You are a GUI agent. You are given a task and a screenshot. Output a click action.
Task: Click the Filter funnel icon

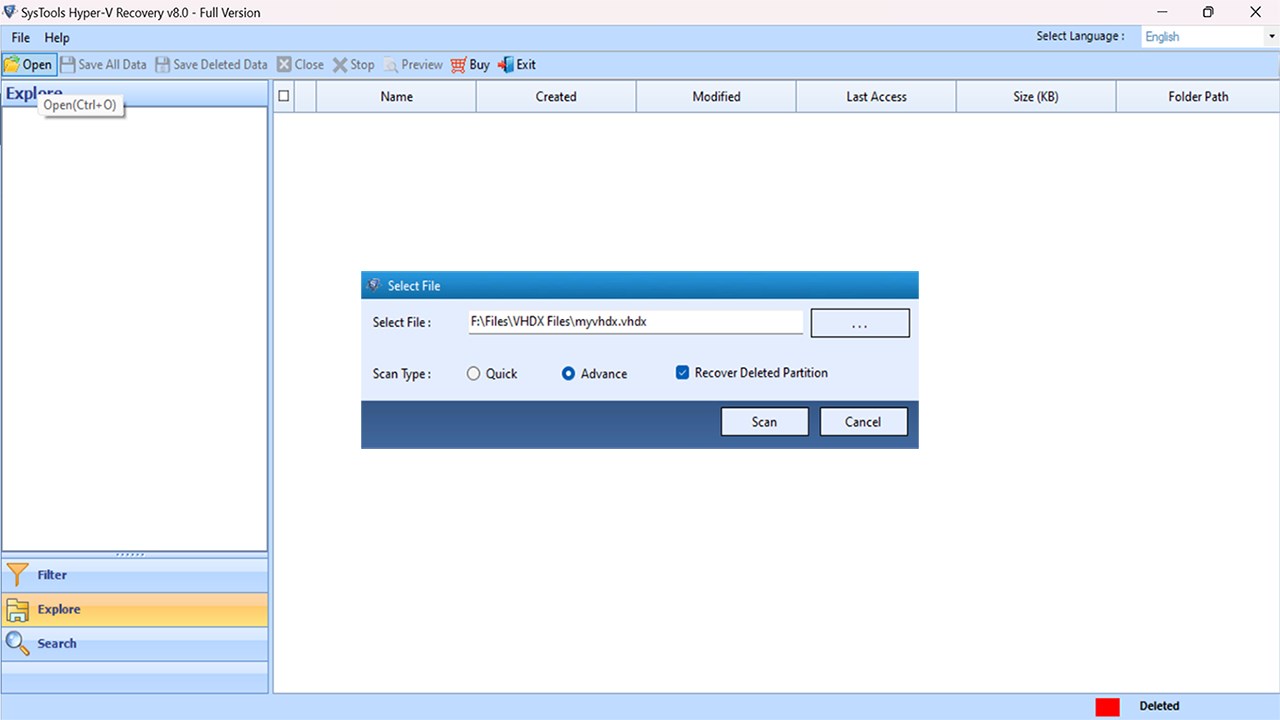[18, 575]
